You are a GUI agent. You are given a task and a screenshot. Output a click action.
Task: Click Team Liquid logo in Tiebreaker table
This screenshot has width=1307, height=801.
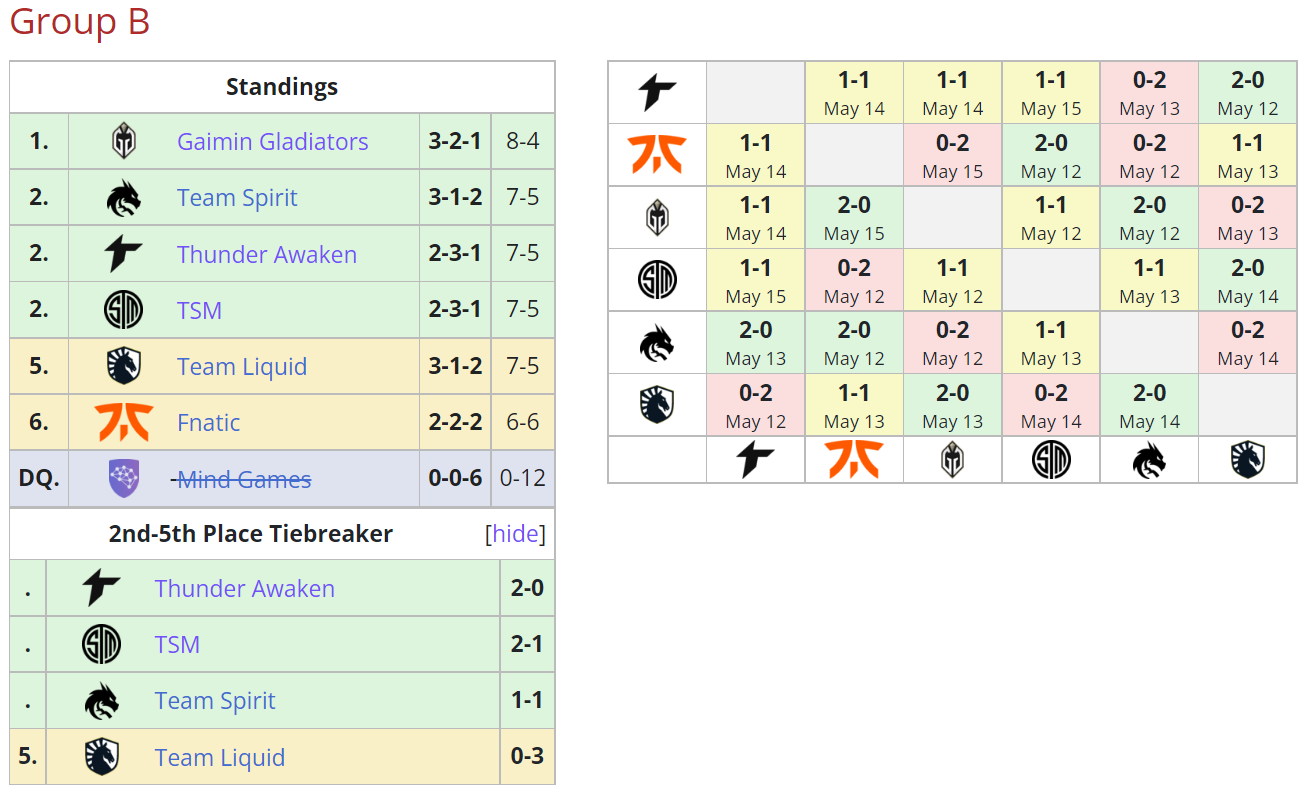point(101,757)
